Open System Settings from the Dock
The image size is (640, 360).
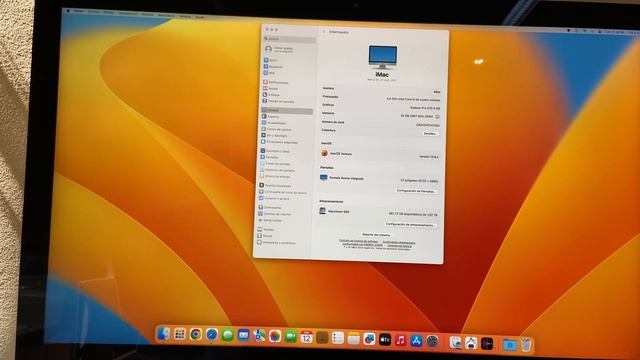[432, 340]
